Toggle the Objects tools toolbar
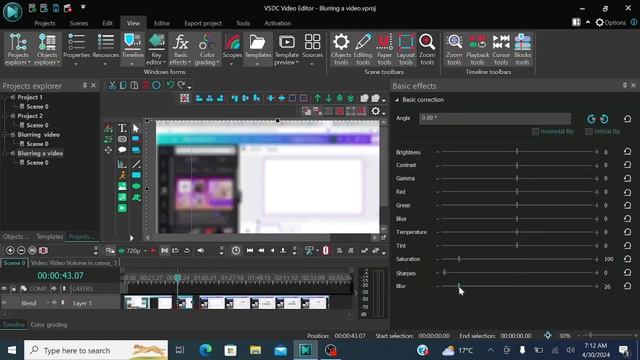The image size is (640, 360). 341,49
